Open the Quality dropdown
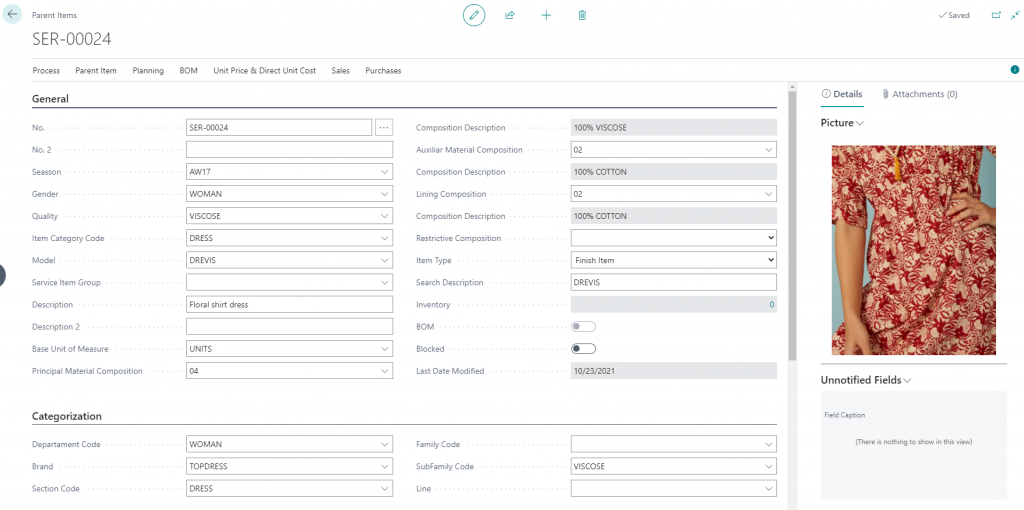 coord(384,216)
